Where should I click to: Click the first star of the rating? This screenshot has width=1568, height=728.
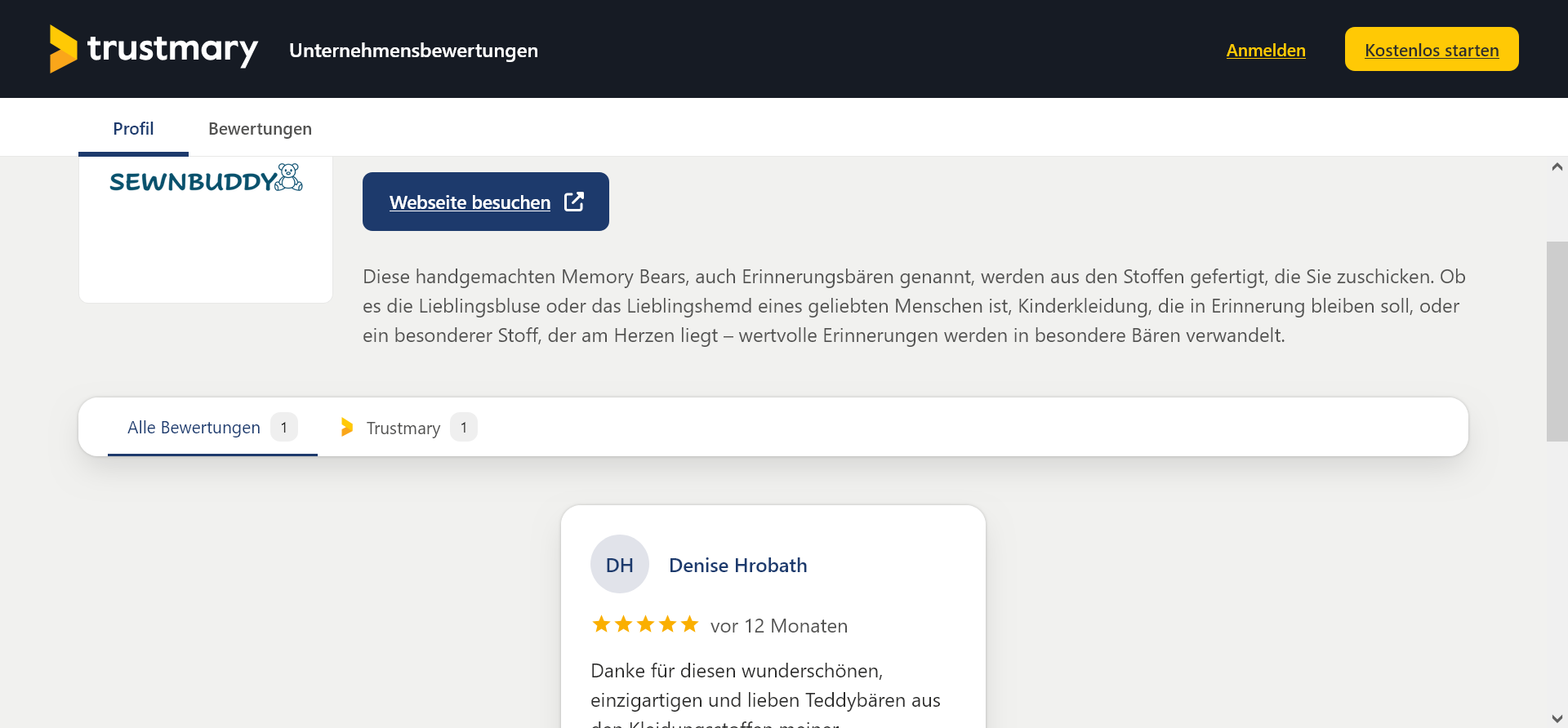(x=601, y=624)
